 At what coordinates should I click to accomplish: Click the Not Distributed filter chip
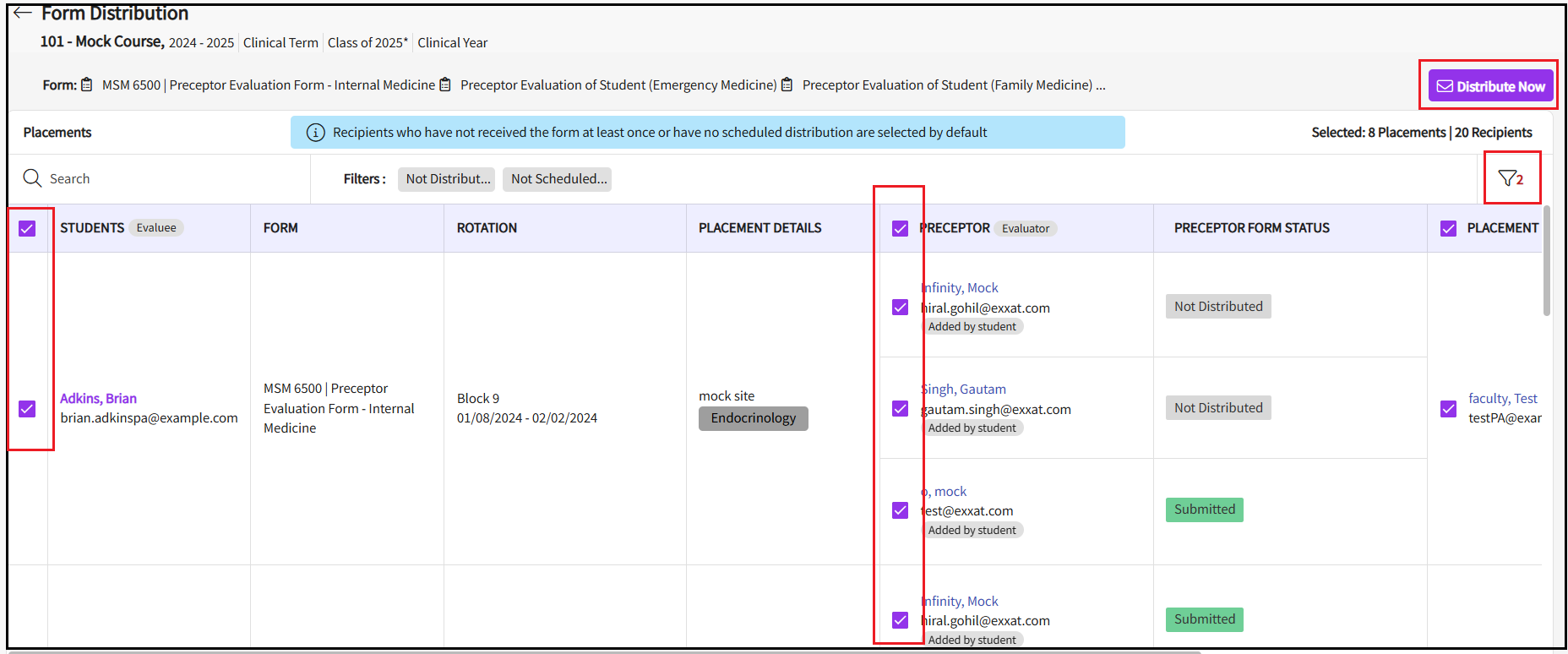point(447,179)
